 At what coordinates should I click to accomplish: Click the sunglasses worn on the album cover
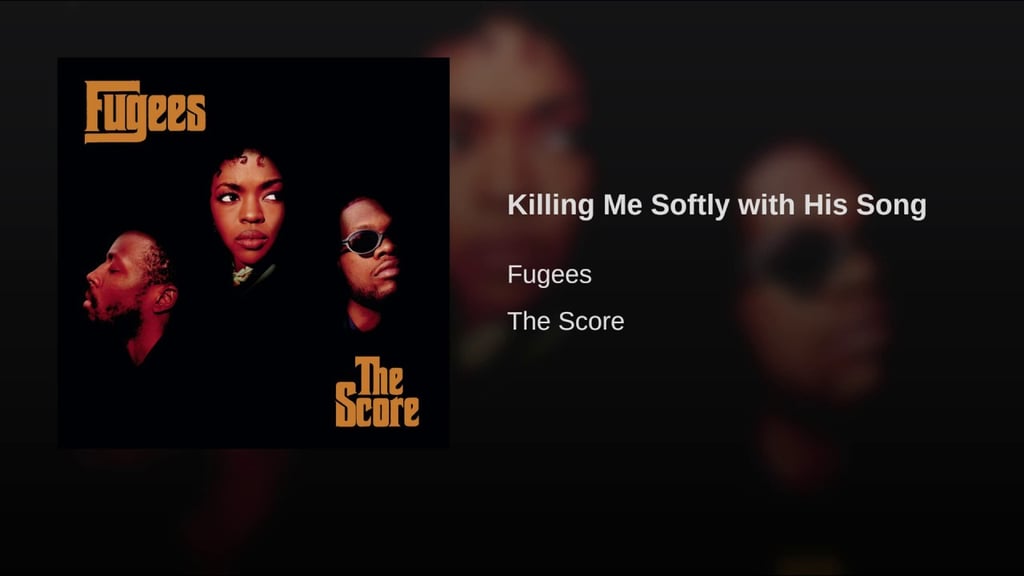click(x=363, y=242)
